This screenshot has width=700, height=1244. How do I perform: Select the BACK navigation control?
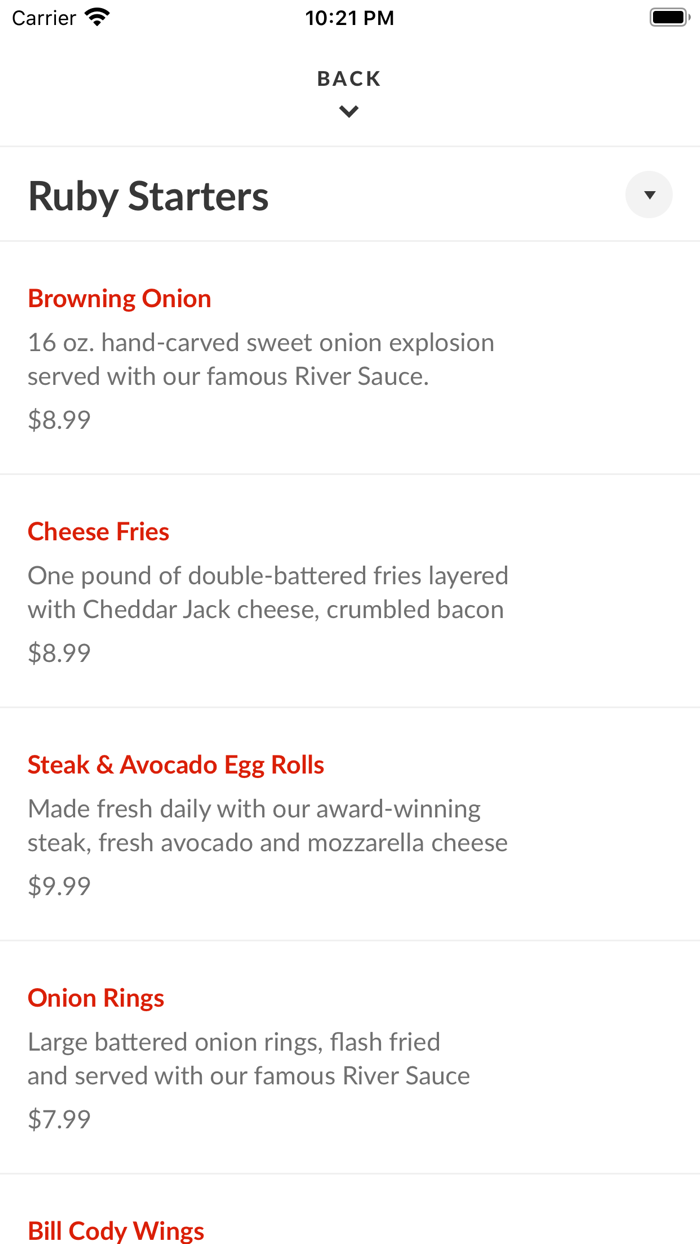[x=349, y=77]
